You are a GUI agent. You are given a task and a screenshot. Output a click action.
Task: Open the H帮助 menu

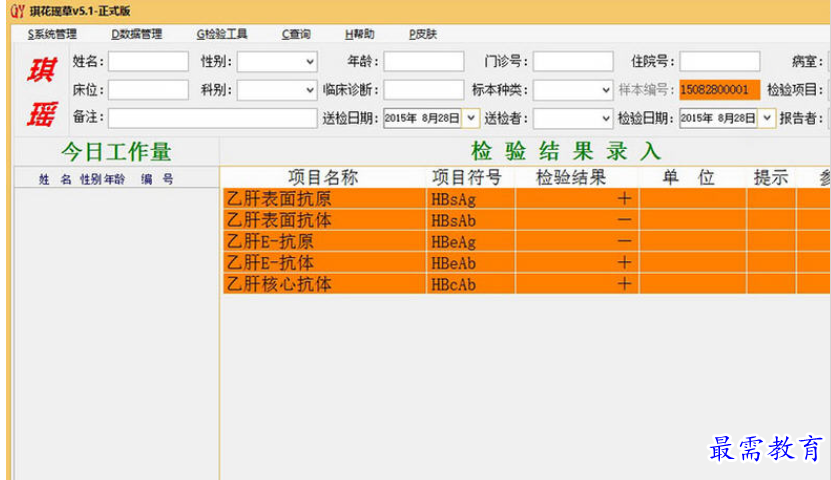359,34
